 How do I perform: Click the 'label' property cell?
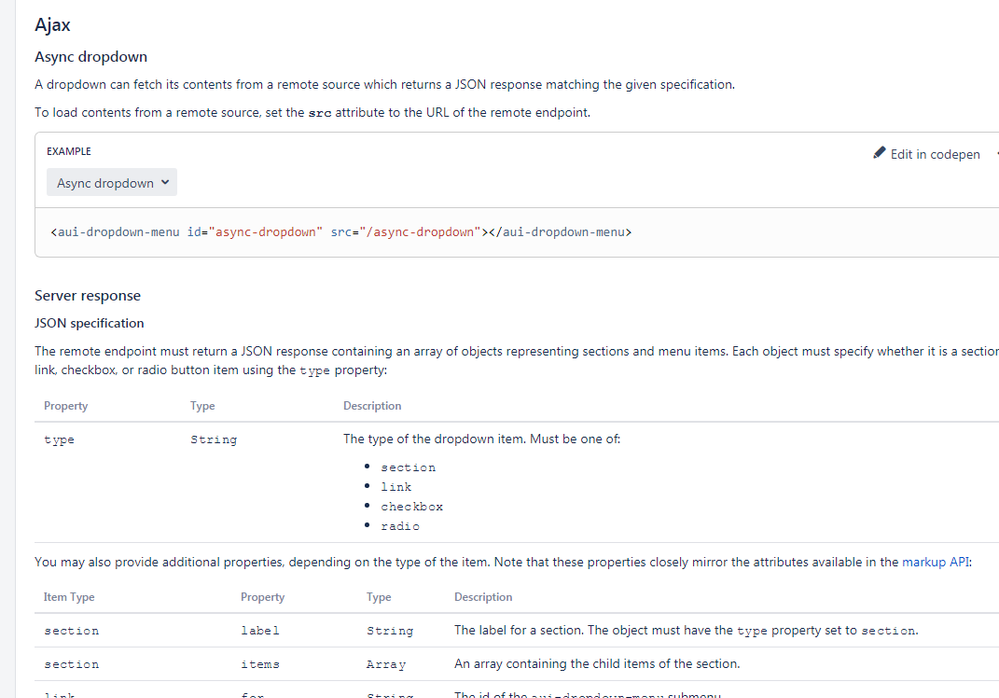click(260, 630)
